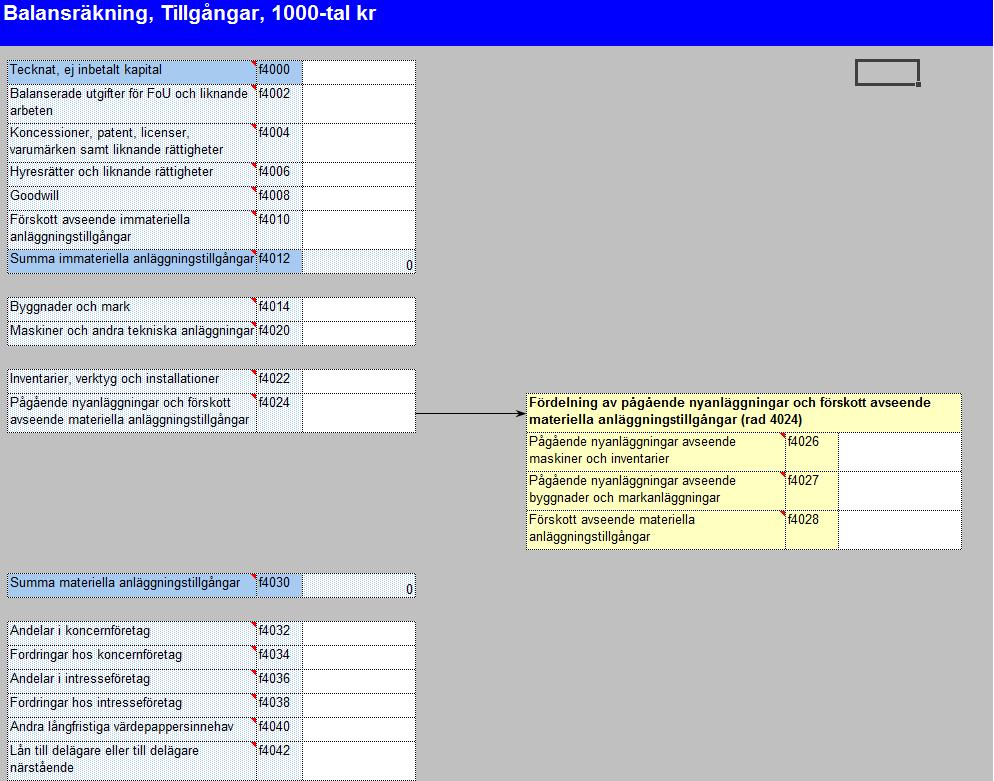This screenshot has width=994, height=781.
Task: Select the f4040 code cell
Action: pyautogui.click(x=280, y=730)
